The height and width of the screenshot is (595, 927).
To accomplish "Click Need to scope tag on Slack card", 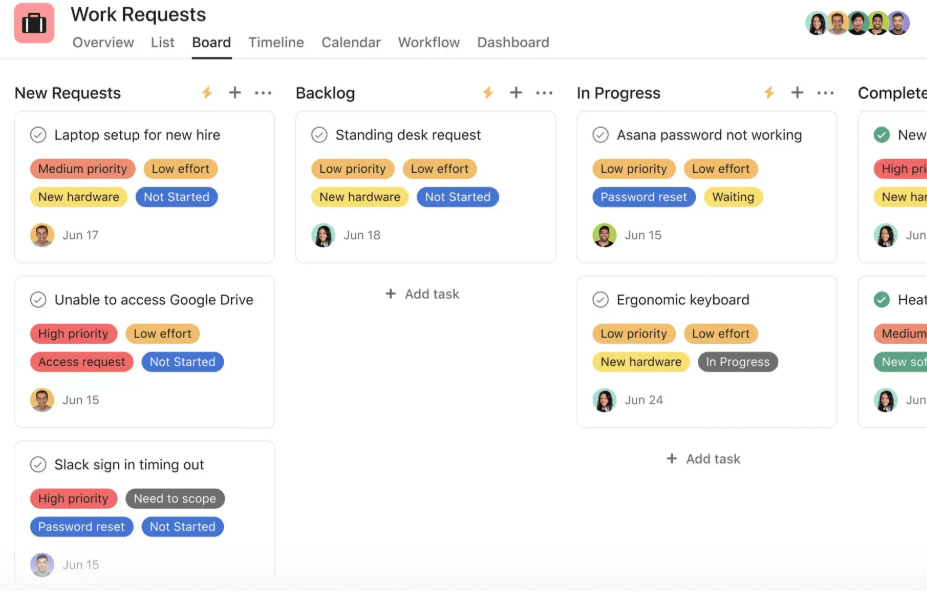I will pos(175,499).
